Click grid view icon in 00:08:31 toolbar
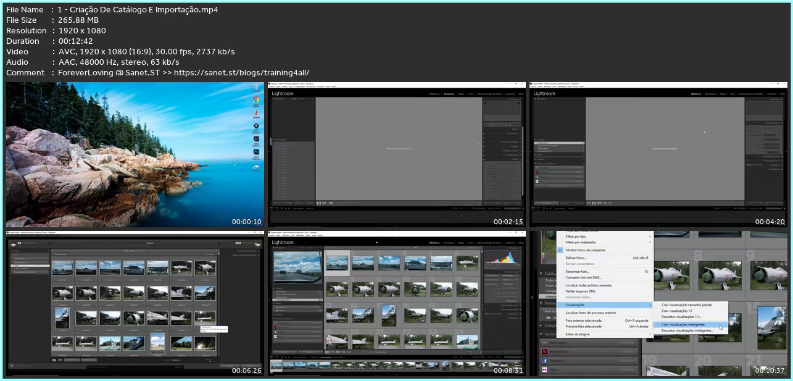793x381 pixels. pos(327,352)
